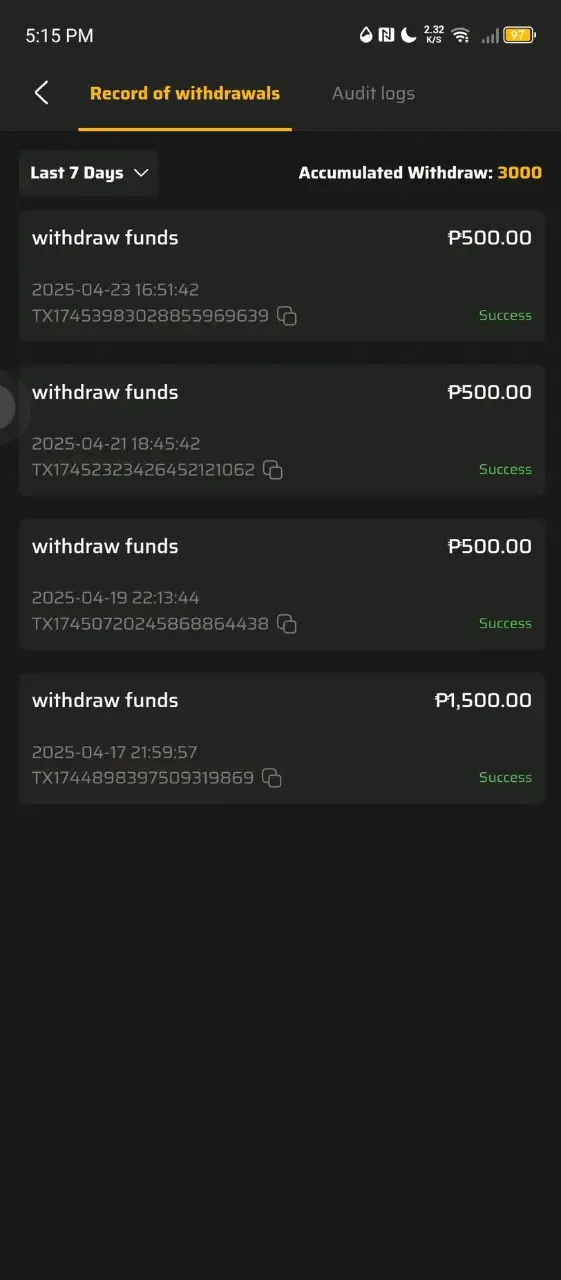Go back using the left arrow

[x=41, y=94]
